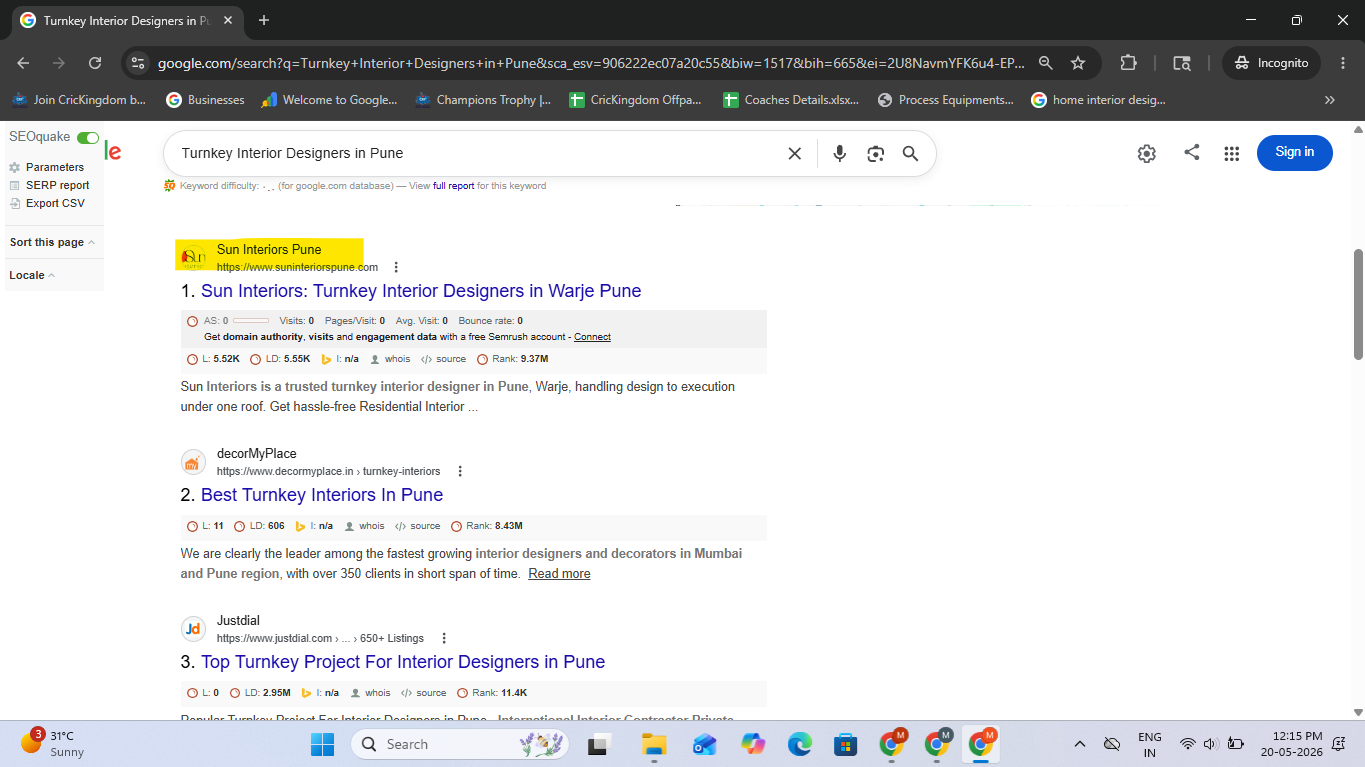Open the full report keyword link
Image resolution: width=1365 pixels, height=767 pixels.
[454, 186]
